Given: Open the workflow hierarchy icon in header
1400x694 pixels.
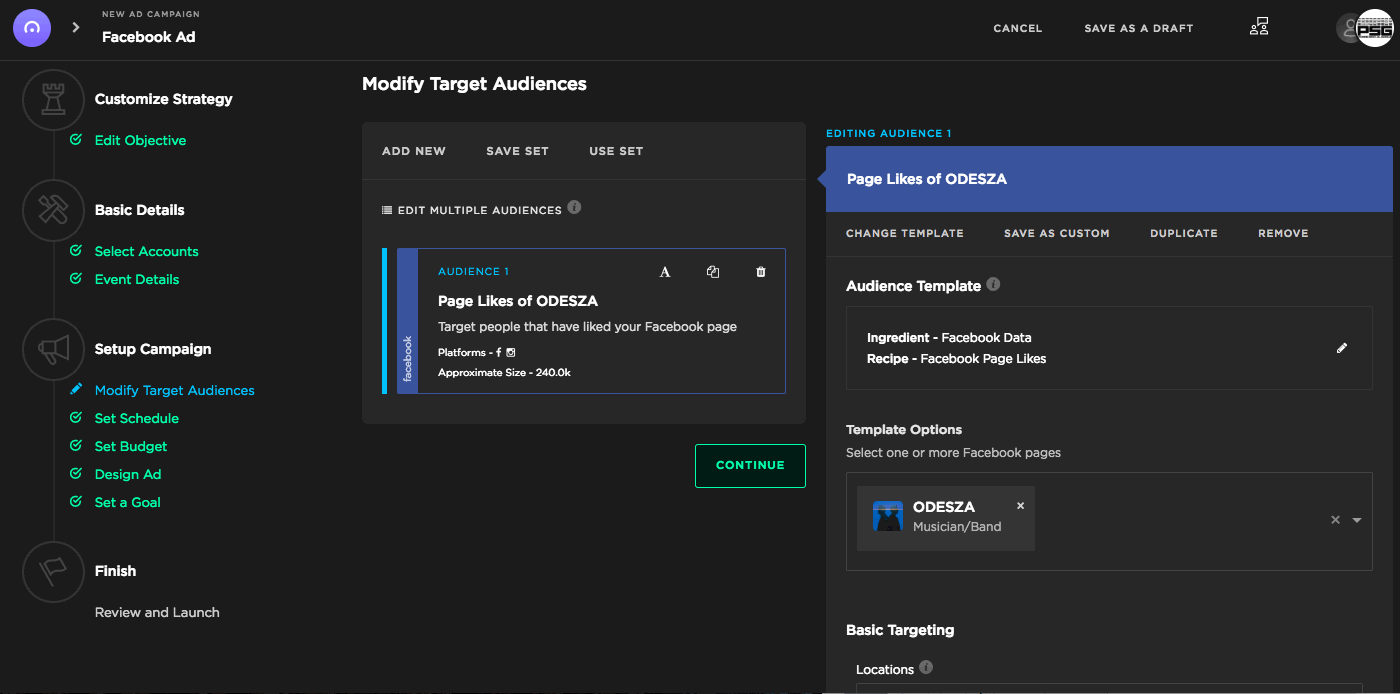Looking at the screenshot, I should [1259, 27].
